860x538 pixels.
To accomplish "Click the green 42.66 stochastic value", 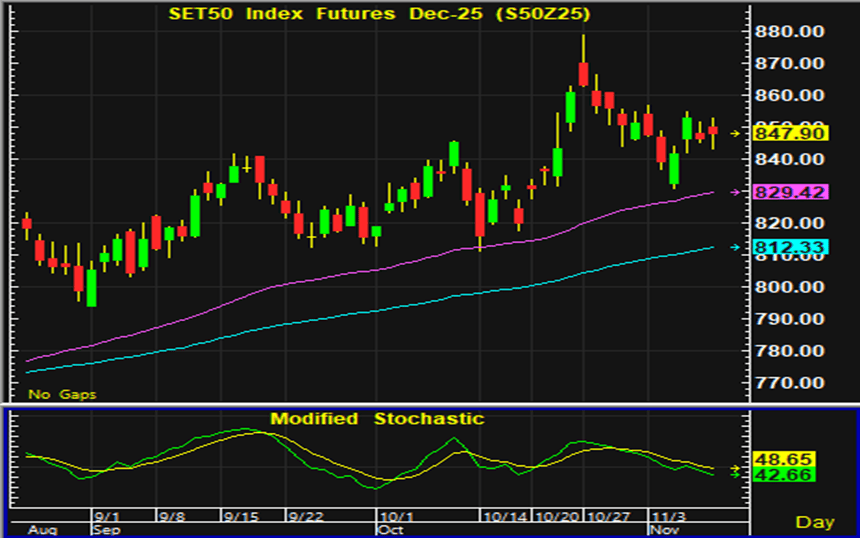I will pos(771,476).
